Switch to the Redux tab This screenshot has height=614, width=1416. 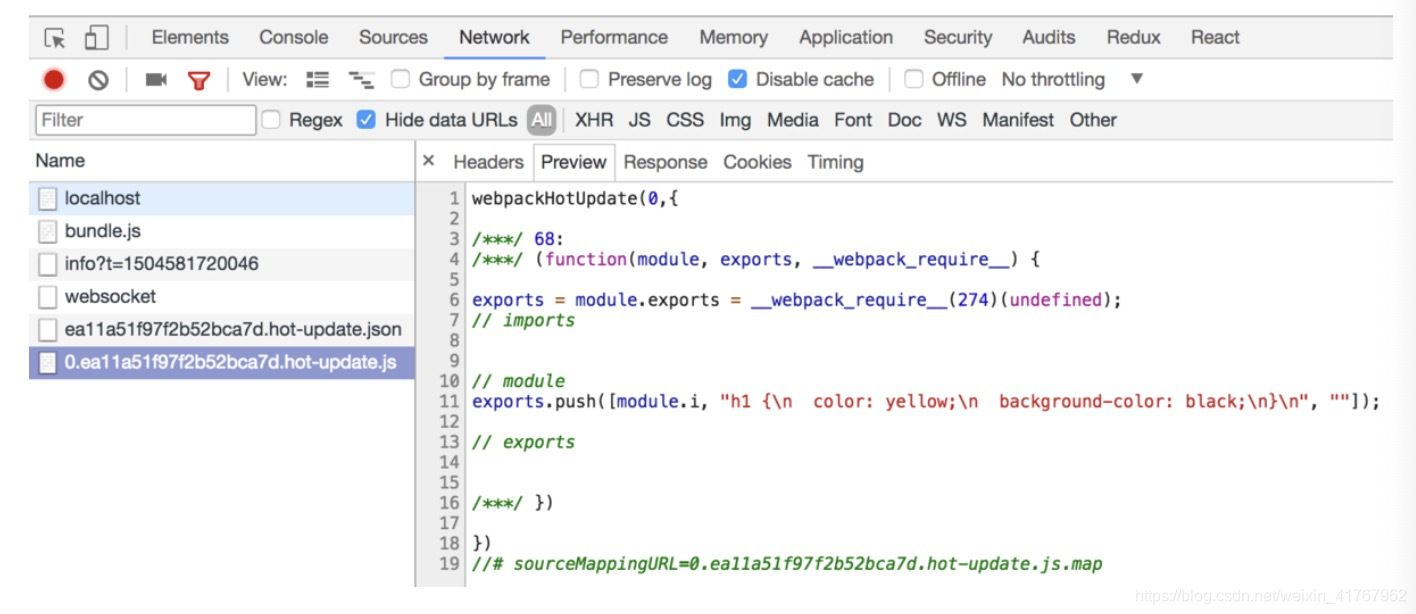coord(1134,38)
